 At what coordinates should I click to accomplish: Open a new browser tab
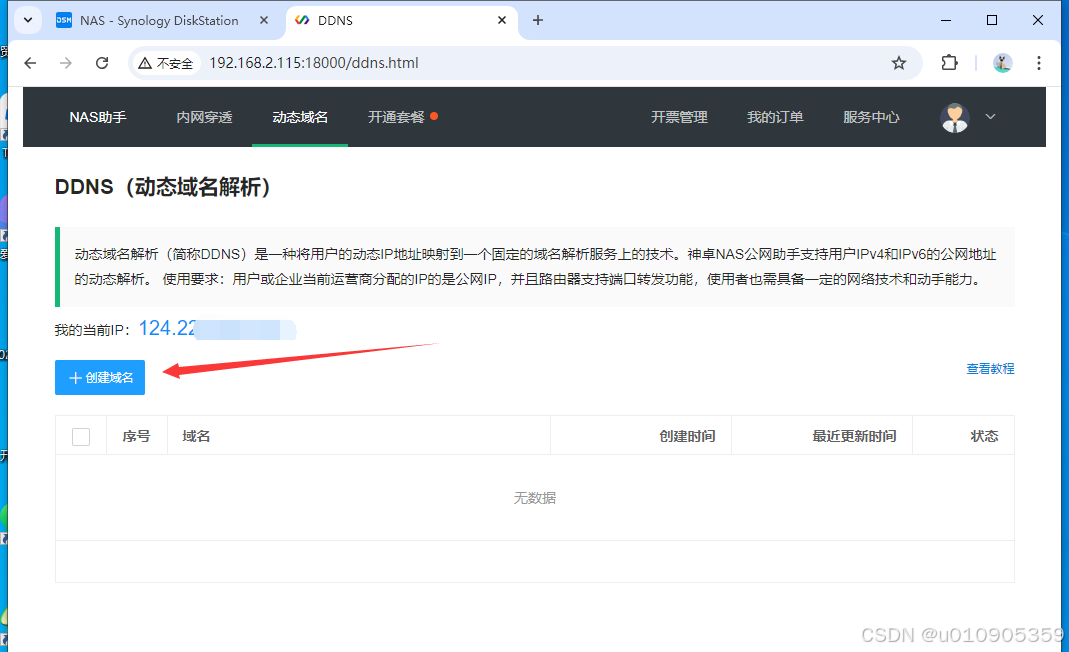(x=538, y=20)
